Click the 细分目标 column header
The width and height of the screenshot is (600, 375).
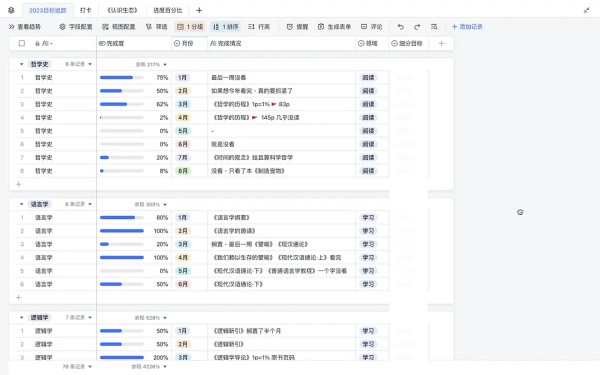[409, 43]
